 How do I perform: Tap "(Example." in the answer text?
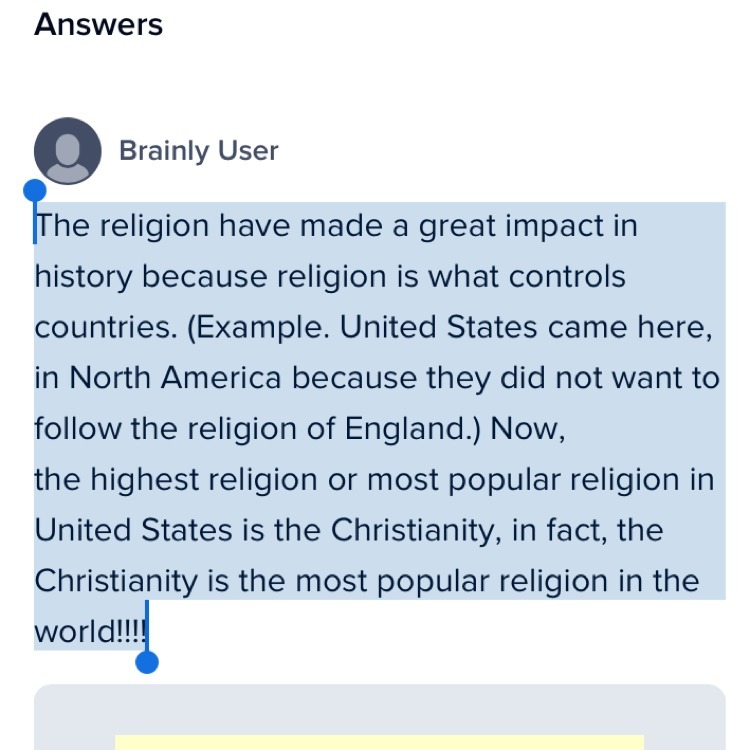[x=258, y=328]
